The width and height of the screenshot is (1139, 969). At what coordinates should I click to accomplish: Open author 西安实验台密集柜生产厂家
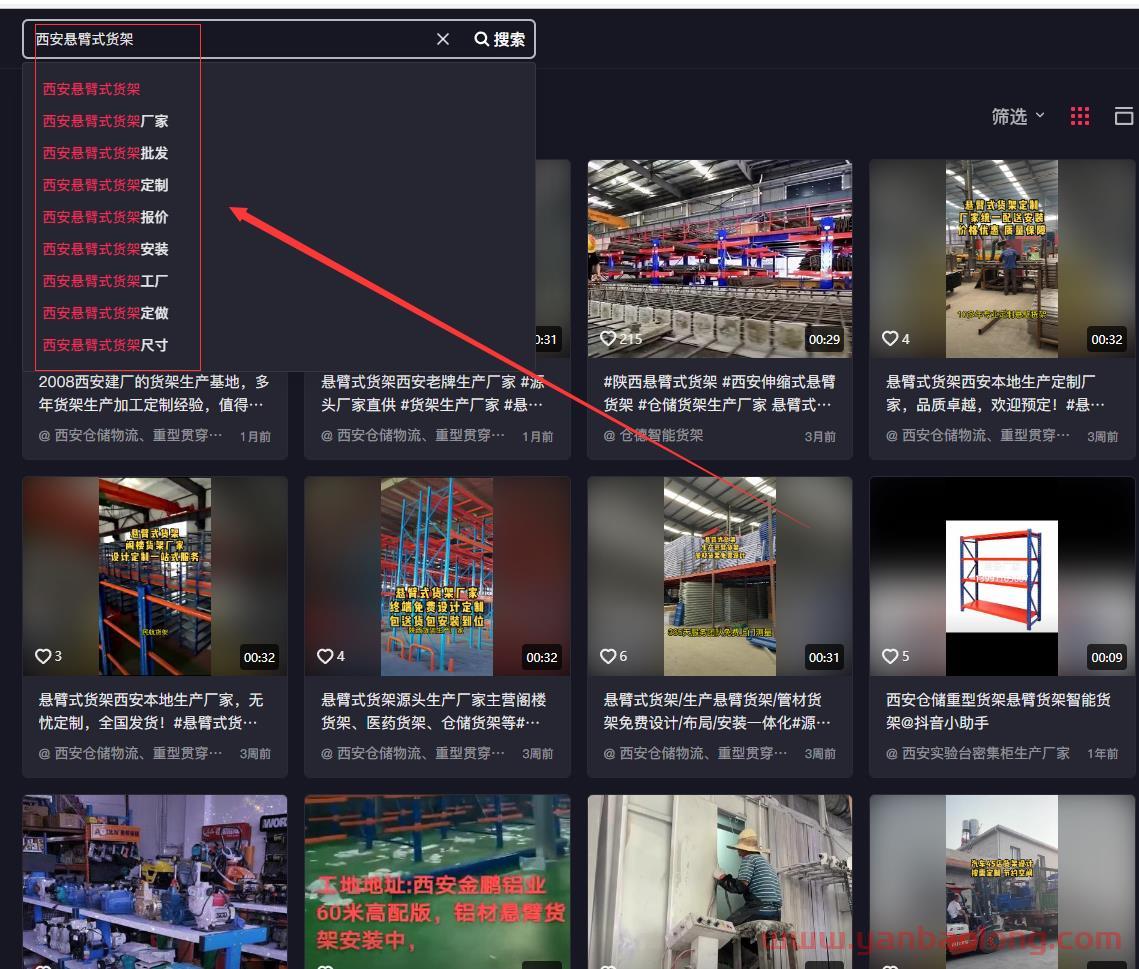click(x=984, y=753)
